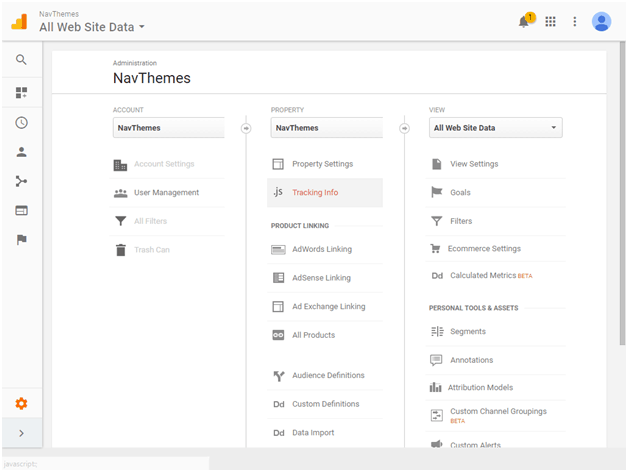Click the View Settings document icon

(x=437, y=164)
